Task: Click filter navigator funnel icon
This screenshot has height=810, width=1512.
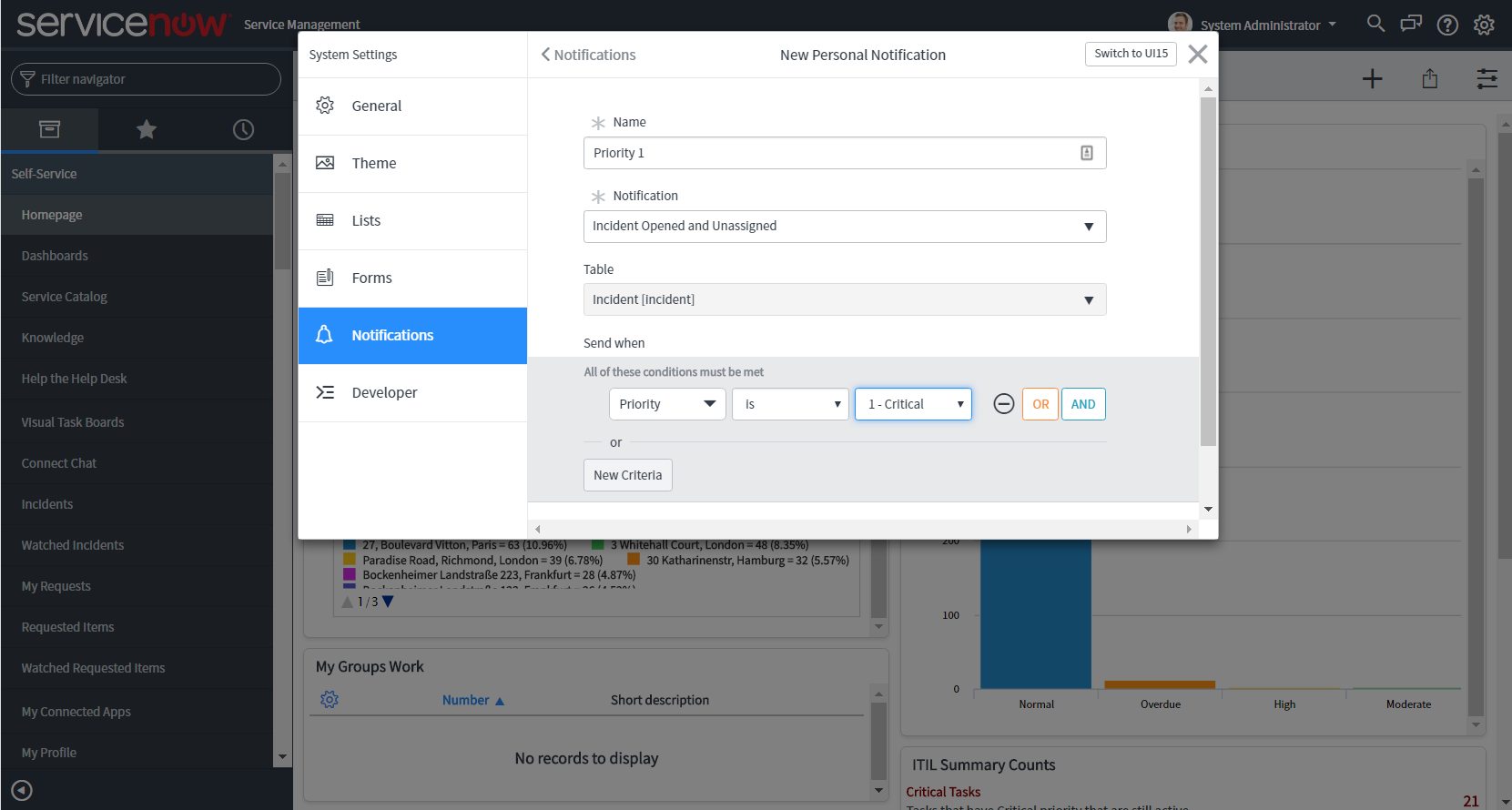Action: tap(27, 79)
